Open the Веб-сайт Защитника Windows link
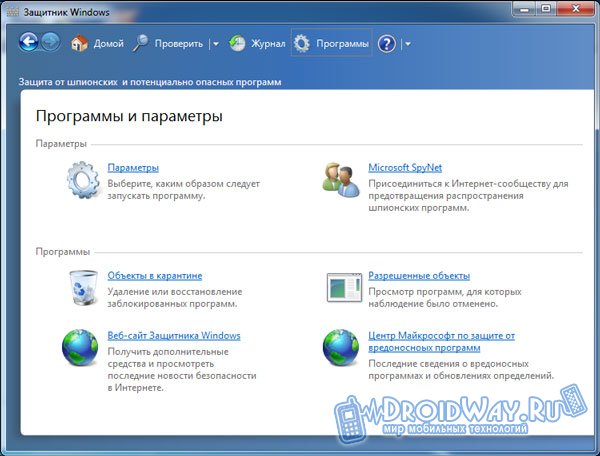This screenshot has width=600, height=456. pyautogui.click(x=174, y=335)
